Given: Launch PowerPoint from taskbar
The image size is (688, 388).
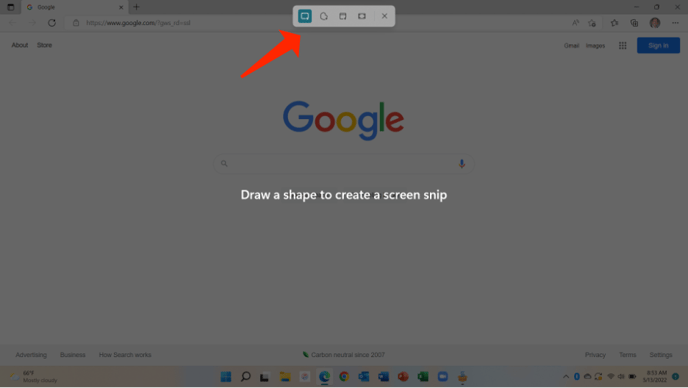Looking at the screenshot, I should [x=403, y=377].
